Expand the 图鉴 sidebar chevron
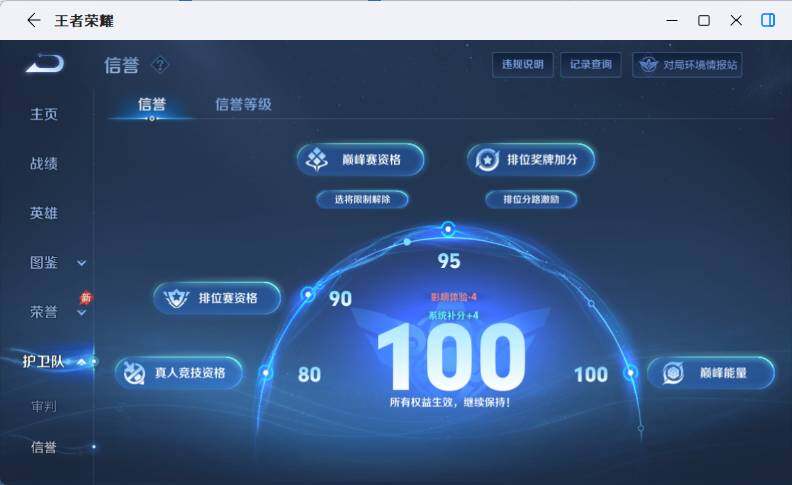792x485 pixels. (x=81, y=263)
